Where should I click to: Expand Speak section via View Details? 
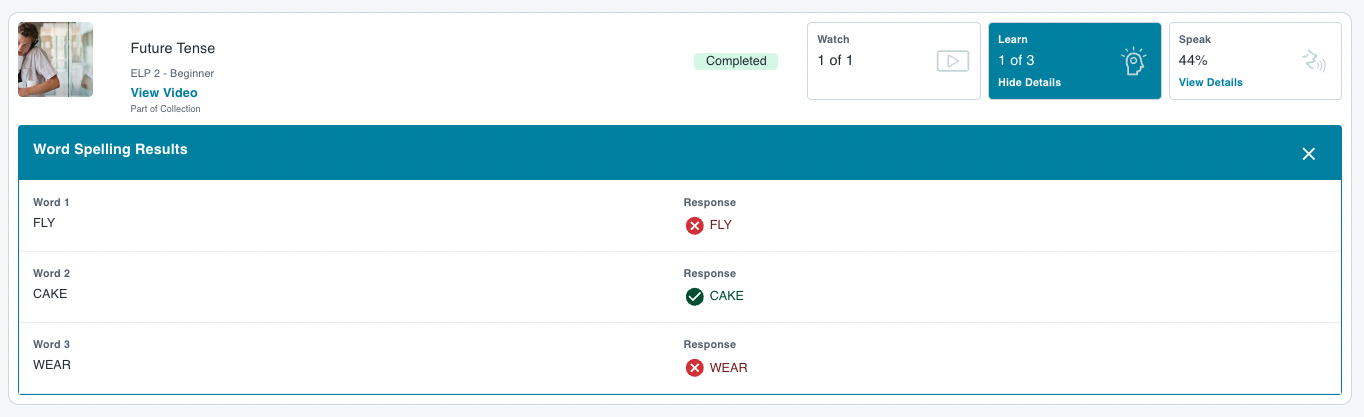click(x=1210, y=82)
